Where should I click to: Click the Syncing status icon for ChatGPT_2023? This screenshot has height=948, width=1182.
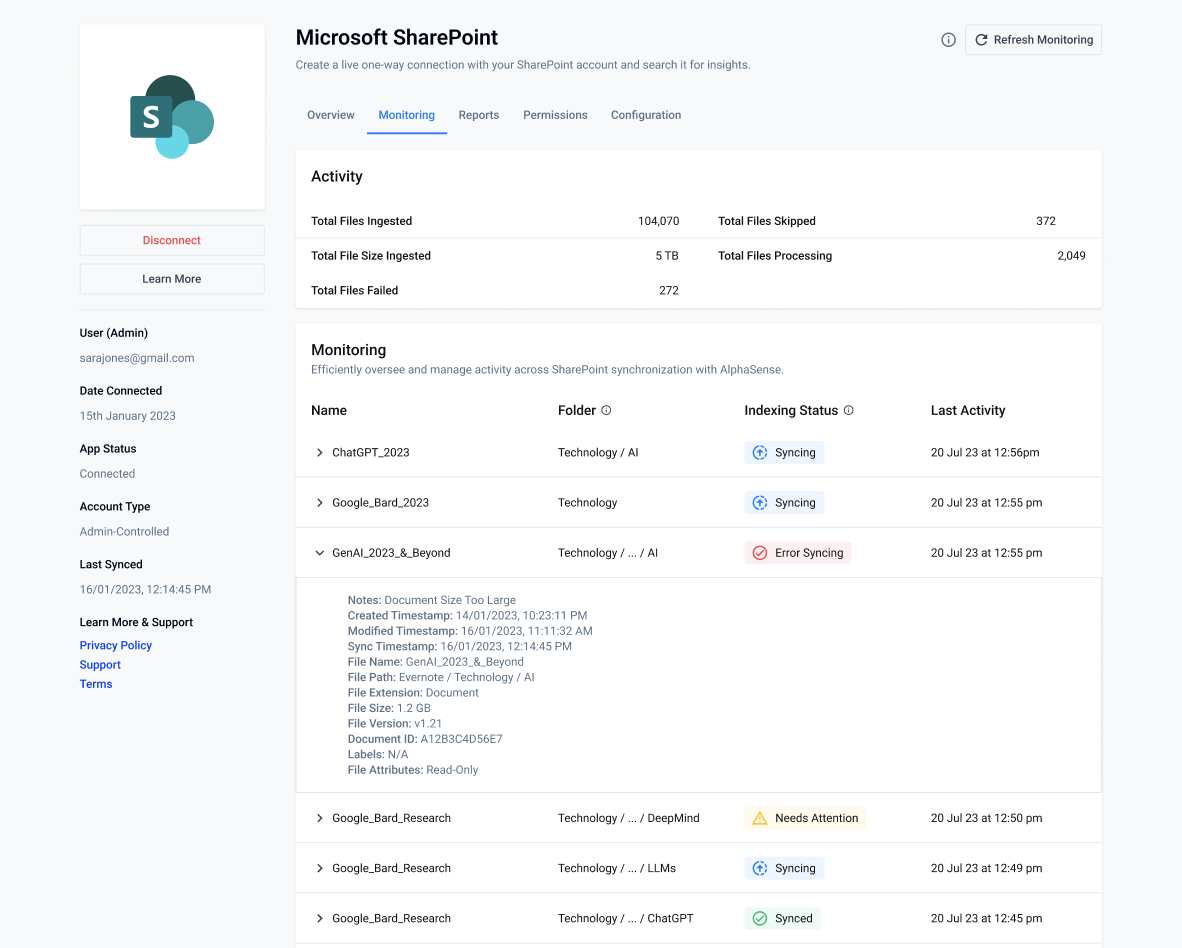tap(760, 452)
